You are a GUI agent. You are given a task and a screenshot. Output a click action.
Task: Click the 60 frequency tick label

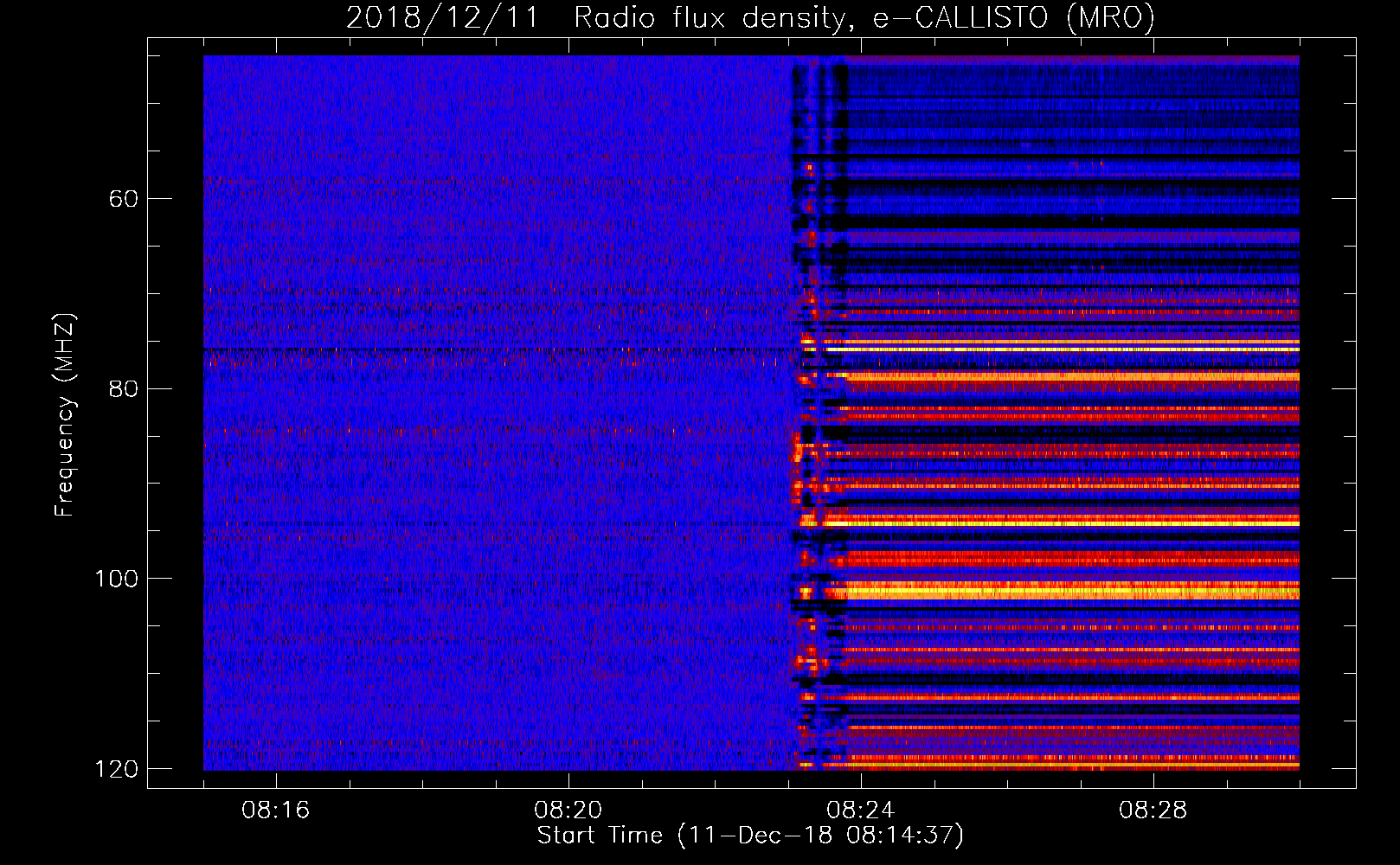pyautogui.click(x=124, y=199)
